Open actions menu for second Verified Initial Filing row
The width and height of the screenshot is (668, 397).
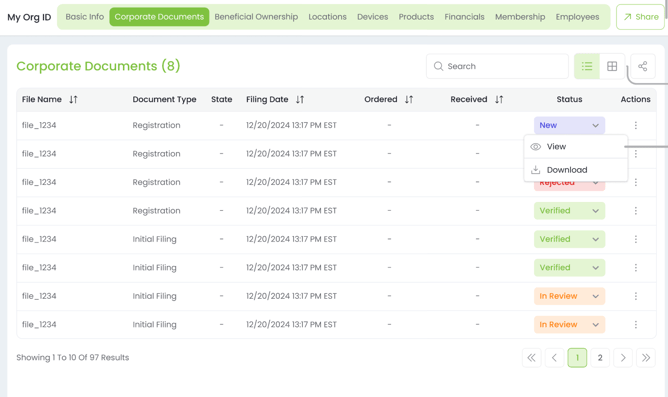tap(636, 268)
